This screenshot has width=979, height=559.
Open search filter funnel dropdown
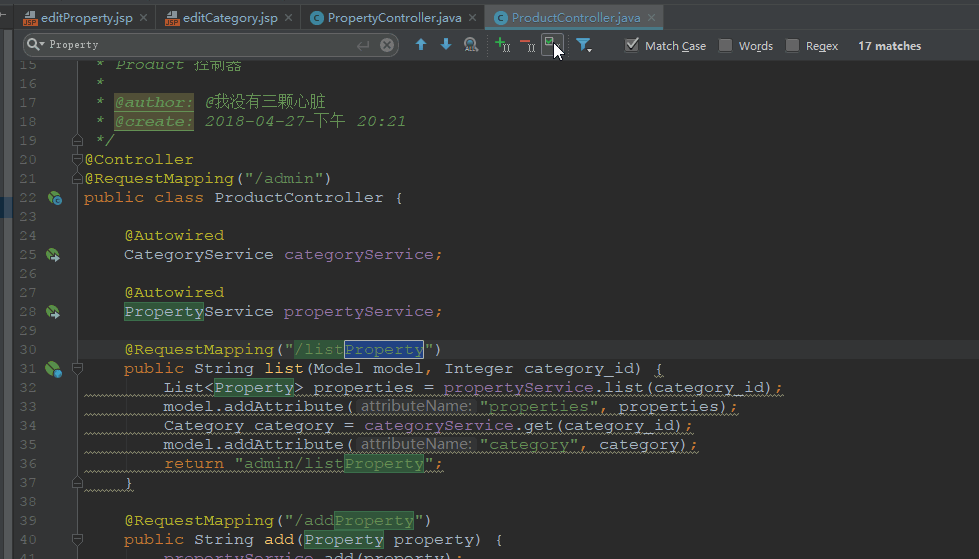(584, 45)
